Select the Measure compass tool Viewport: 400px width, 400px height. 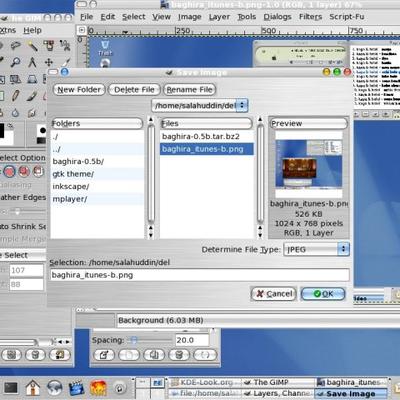(32, 62)
